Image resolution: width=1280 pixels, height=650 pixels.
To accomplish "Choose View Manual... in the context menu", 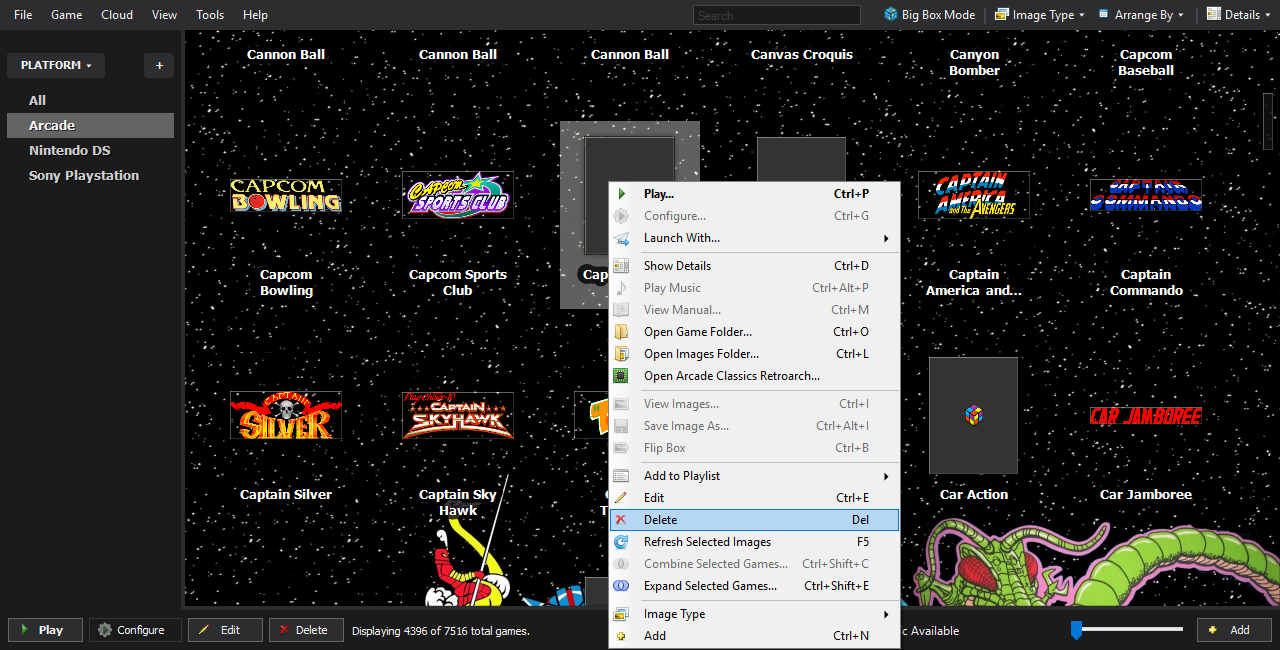I will (755, 310).
